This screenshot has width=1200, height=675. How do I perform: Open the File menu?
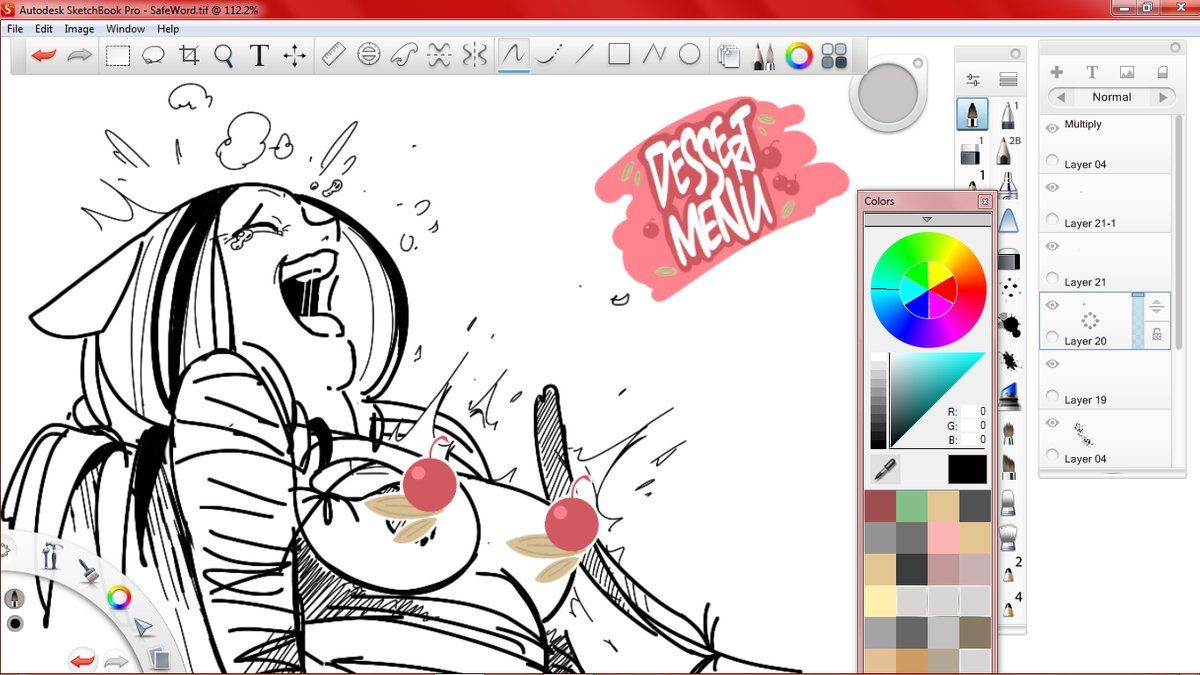click(x=15, y=29)
